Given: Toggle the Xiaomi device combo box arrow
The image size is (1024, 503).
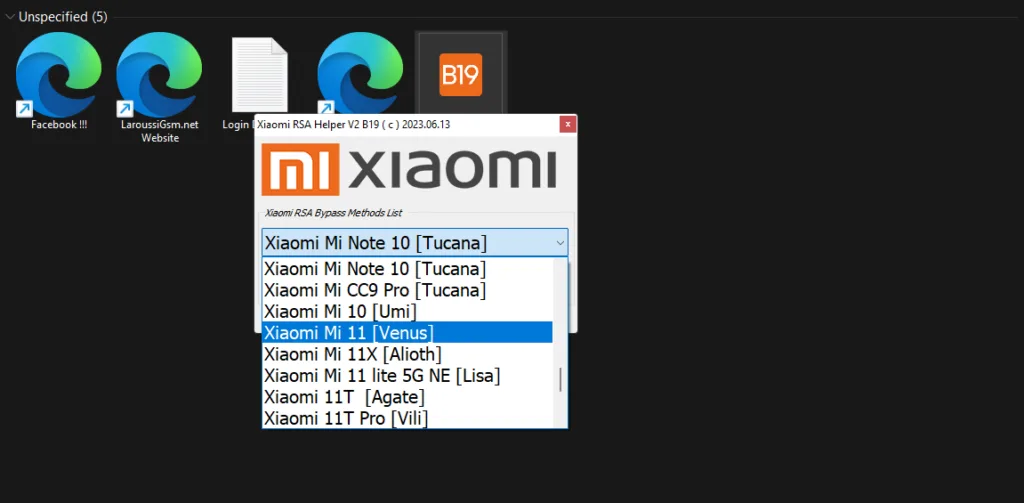Looking at the screenshot, I should pyautogui.click(x=560, y=243).
